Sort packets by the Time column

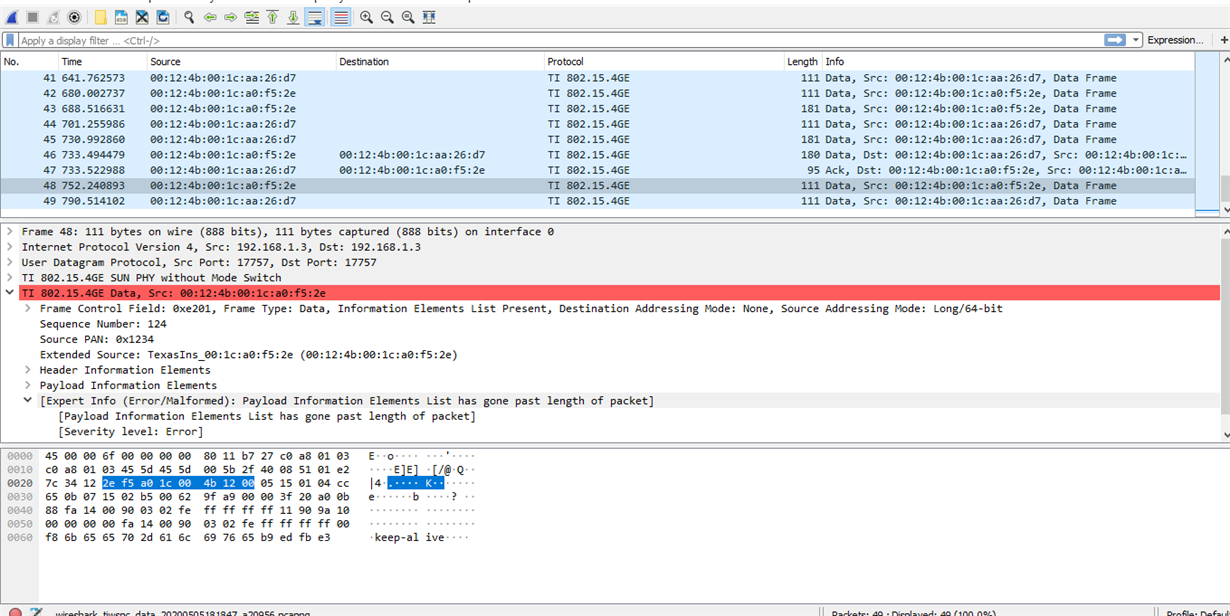point(103,61)
